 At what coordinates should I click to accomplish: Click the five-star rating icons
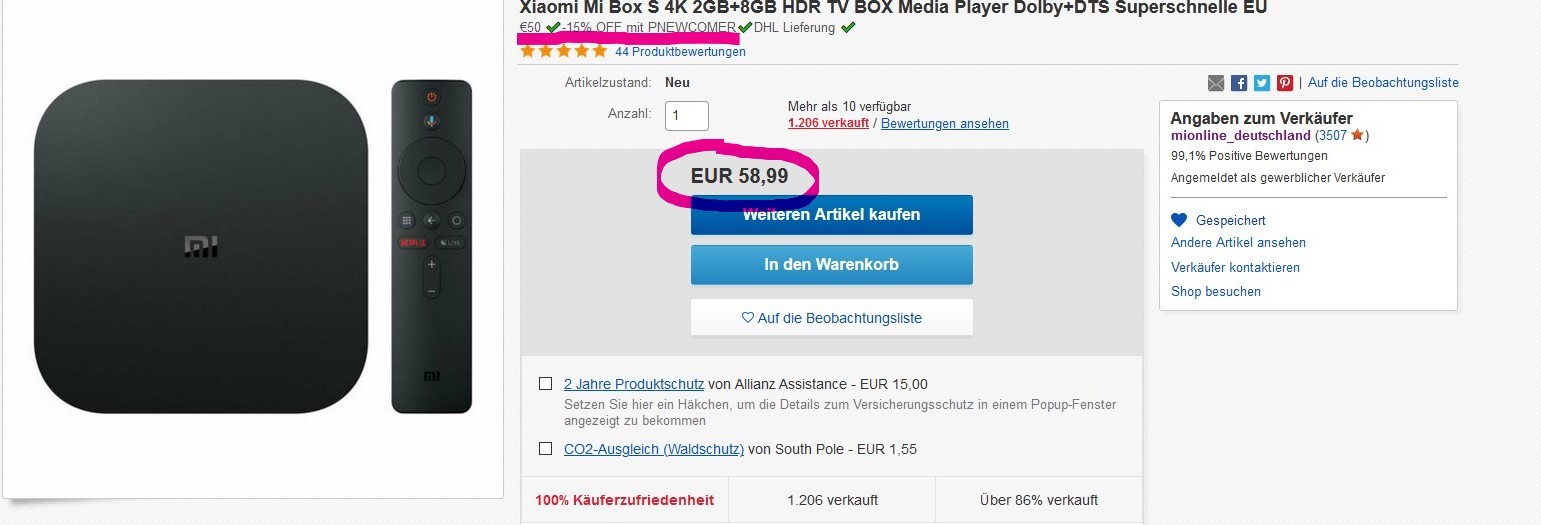(564, 51)
